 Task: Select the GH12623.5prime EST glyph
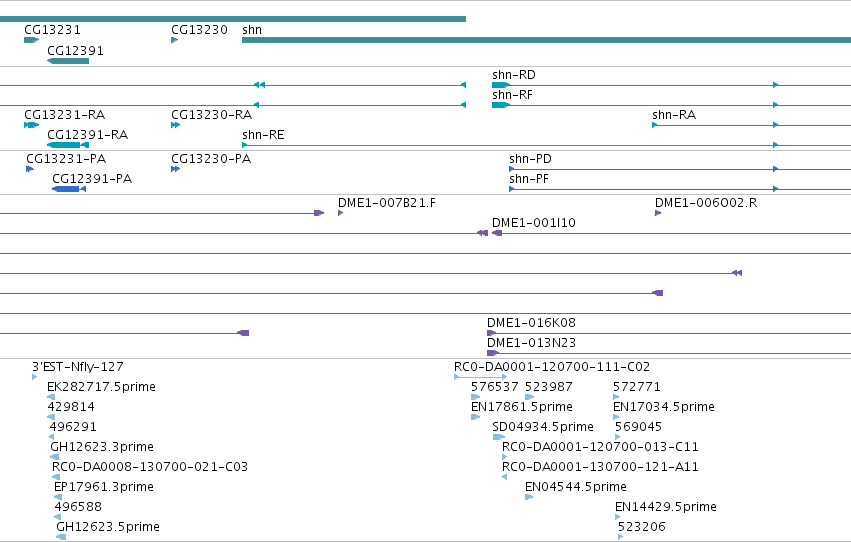[61, 537]
